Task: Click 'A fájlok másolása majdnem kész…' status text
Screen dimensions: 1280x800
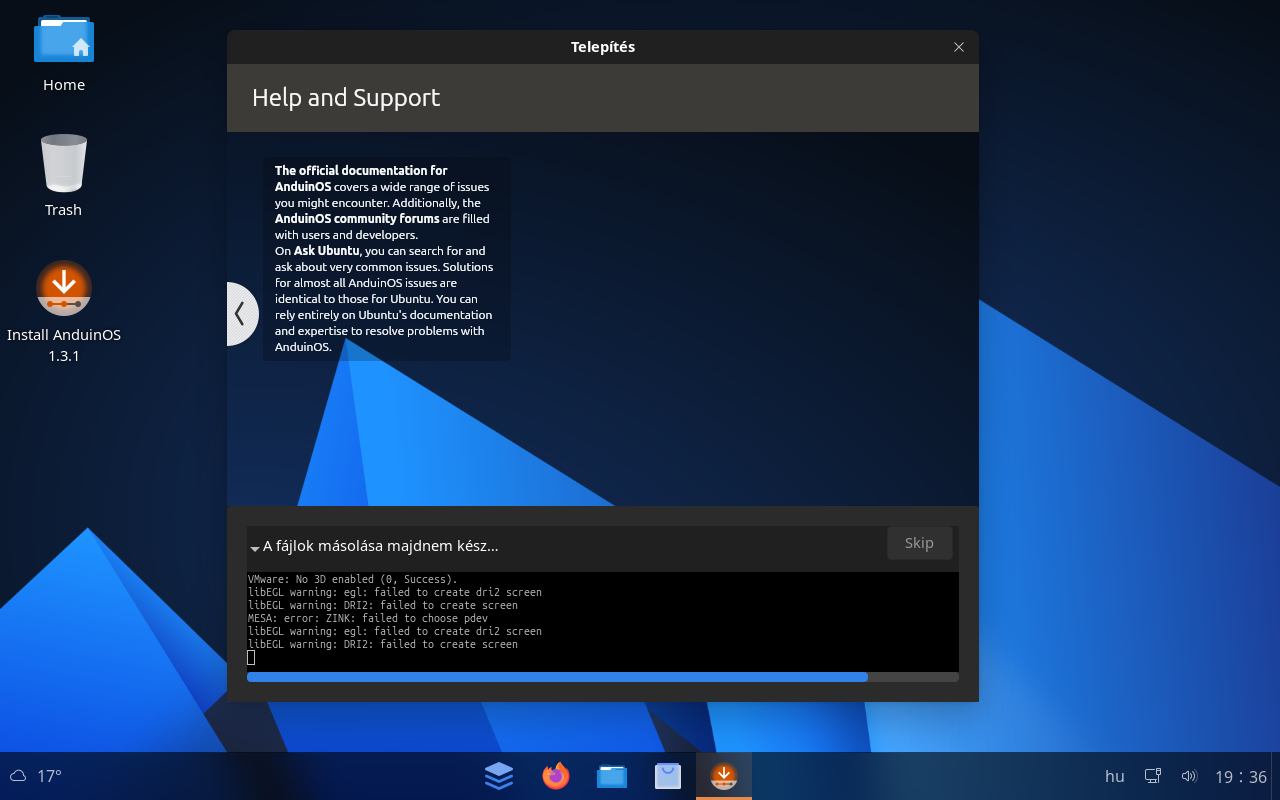Action: [381, 546]
